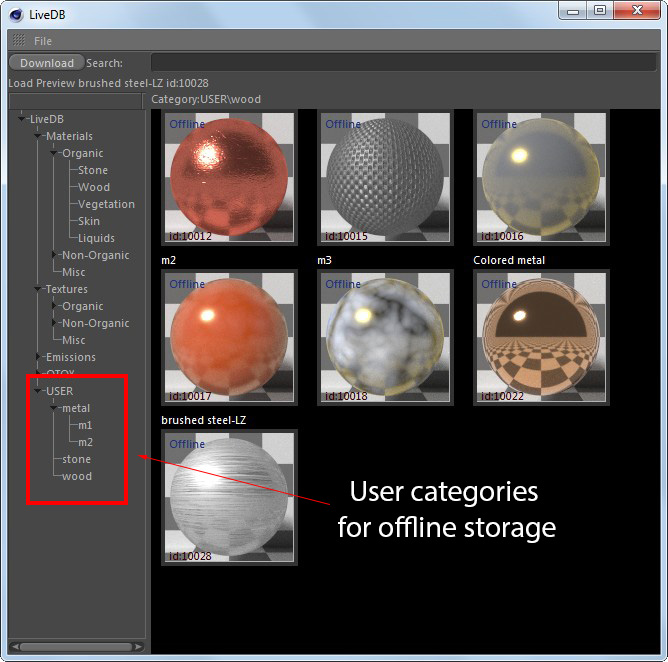
Task: Expand the Emissions tree node
Action: 38,357
